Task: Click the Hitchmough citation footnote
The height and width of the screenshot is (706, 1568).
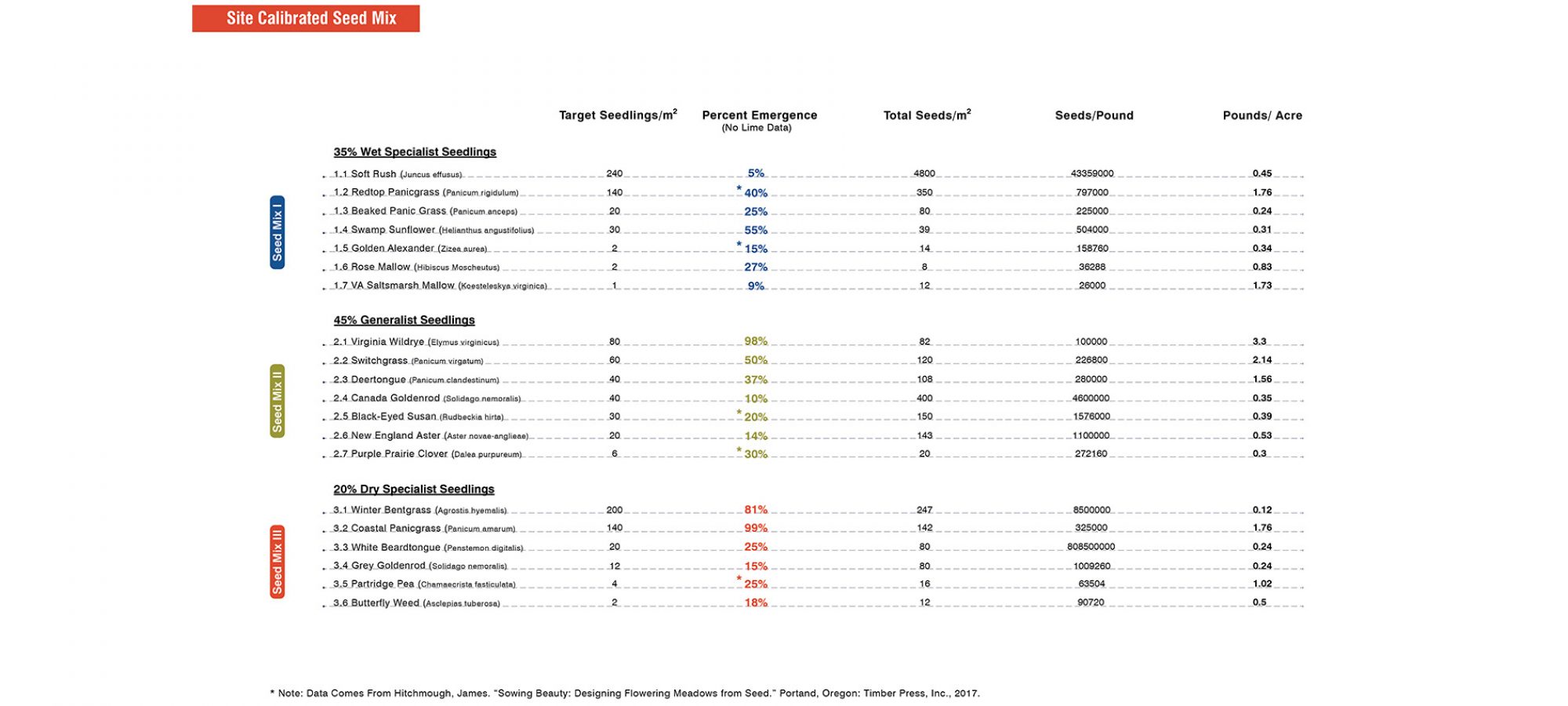Action: pyautogui.click(x=625, y=693)
